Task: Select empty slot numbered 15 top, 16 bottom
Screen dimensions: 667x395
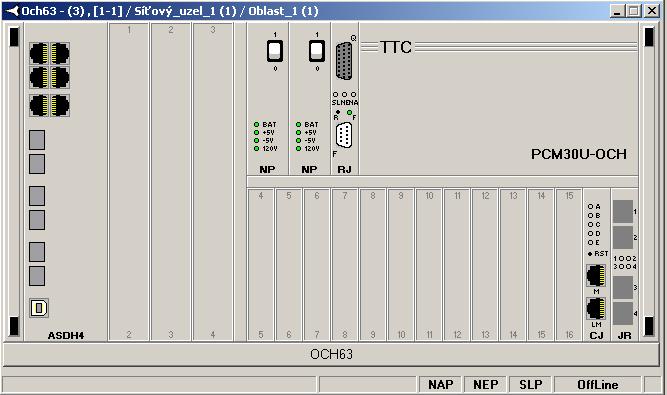Action: 569,265
